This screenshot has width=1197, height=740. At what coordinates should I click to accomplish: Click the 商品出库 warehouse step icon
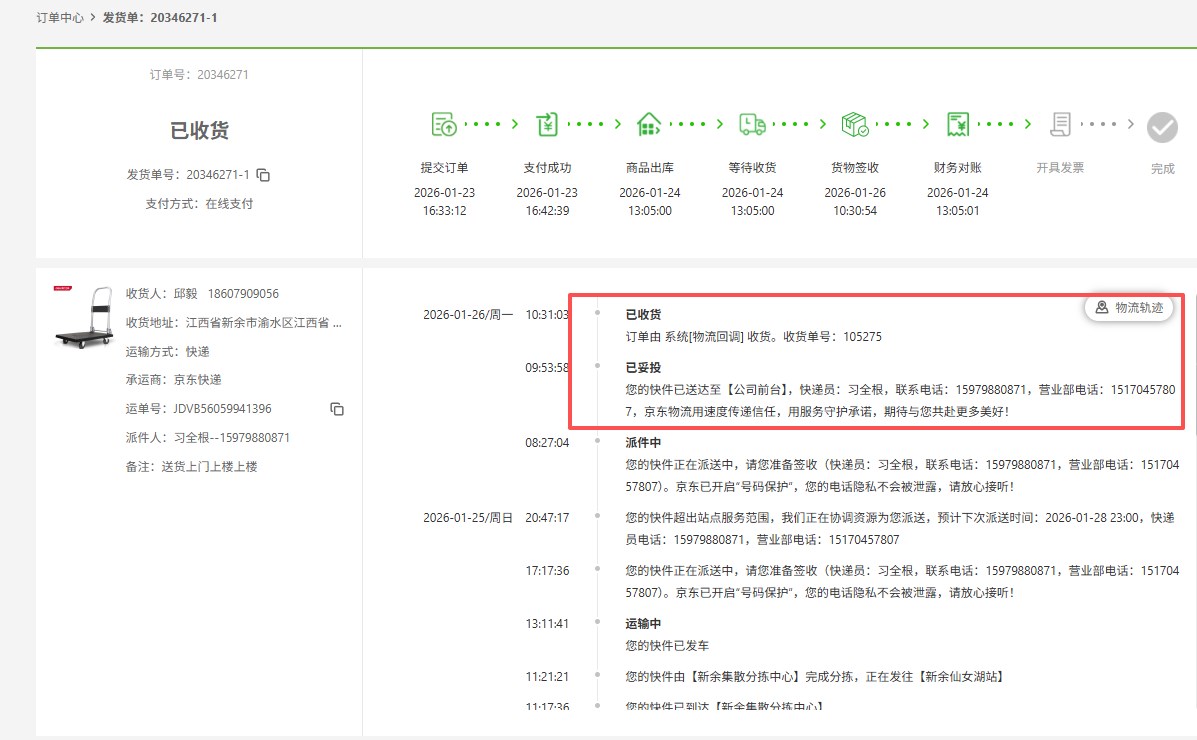coord(649,125)
